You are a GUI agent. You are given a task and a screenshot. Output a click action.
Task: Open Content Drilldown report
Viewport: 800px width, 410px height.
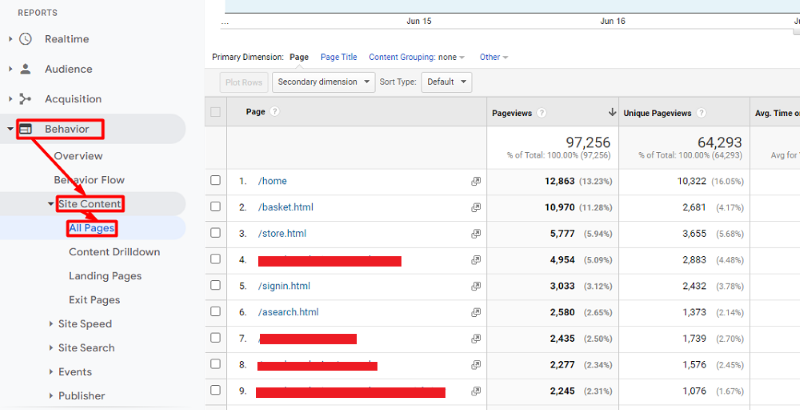click(114, 252)
